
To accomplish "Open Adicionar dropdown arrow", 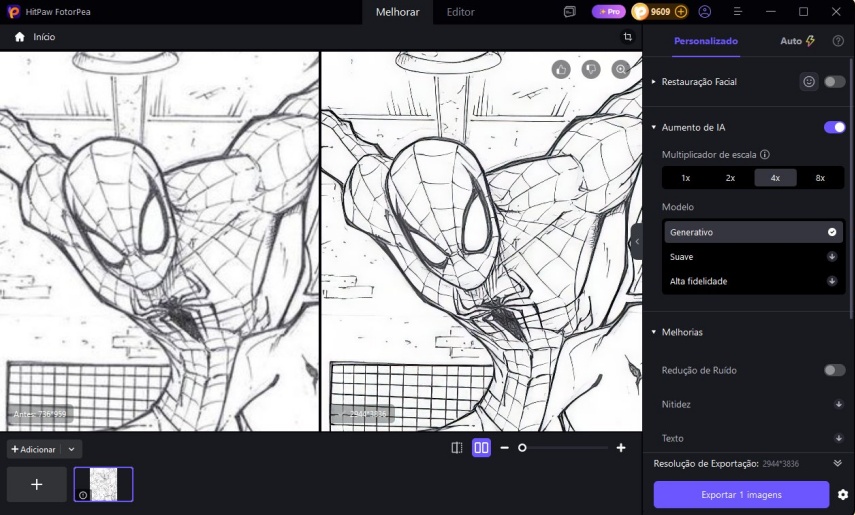I will pos(71,450).
